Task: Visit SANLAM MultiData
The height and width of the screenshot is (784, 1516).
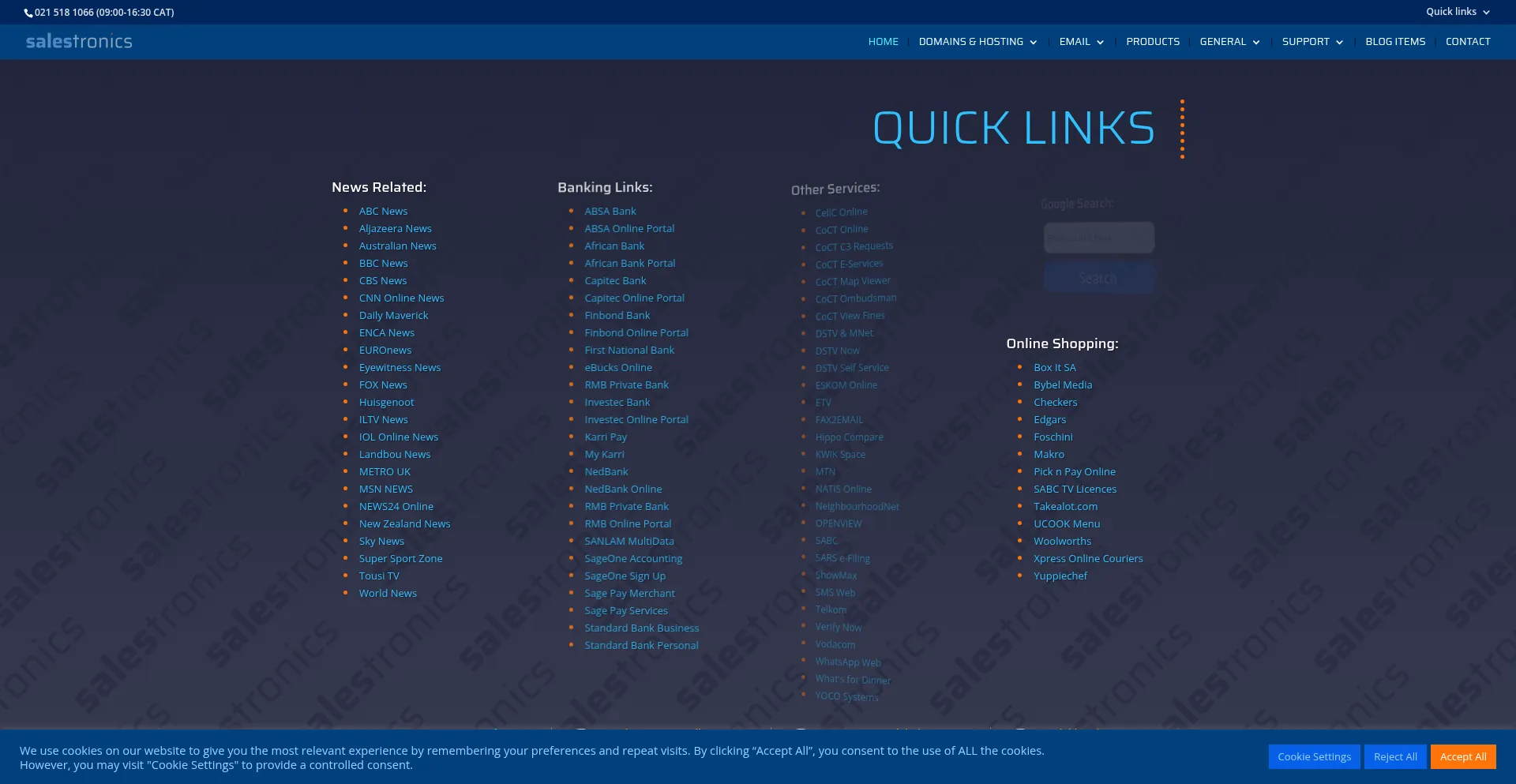Action: pos(629,542)
